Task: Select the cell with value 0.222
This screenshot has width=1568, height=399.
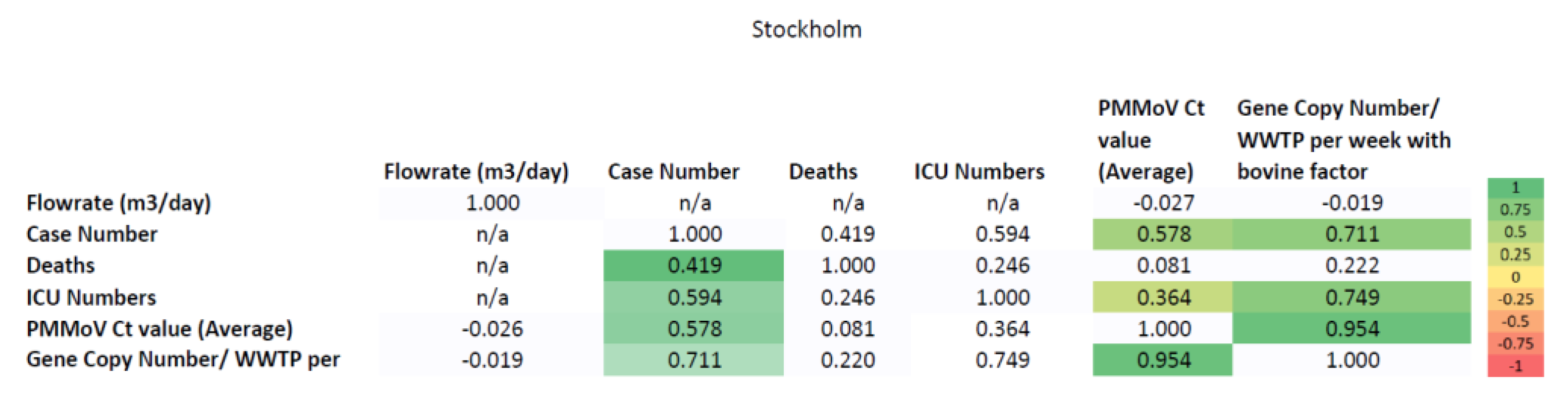Action: (x=1352, y=266)
